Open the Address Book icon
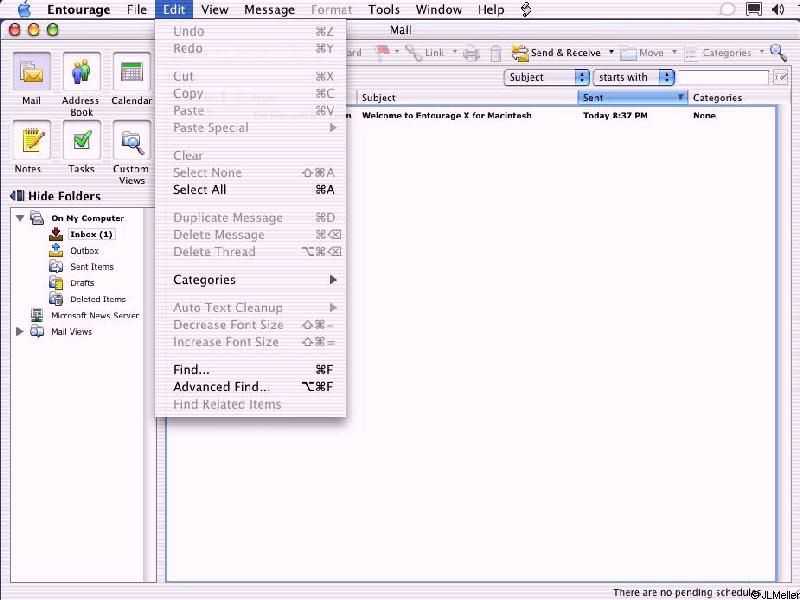The image size is (800, 600). tap(81, 72)
